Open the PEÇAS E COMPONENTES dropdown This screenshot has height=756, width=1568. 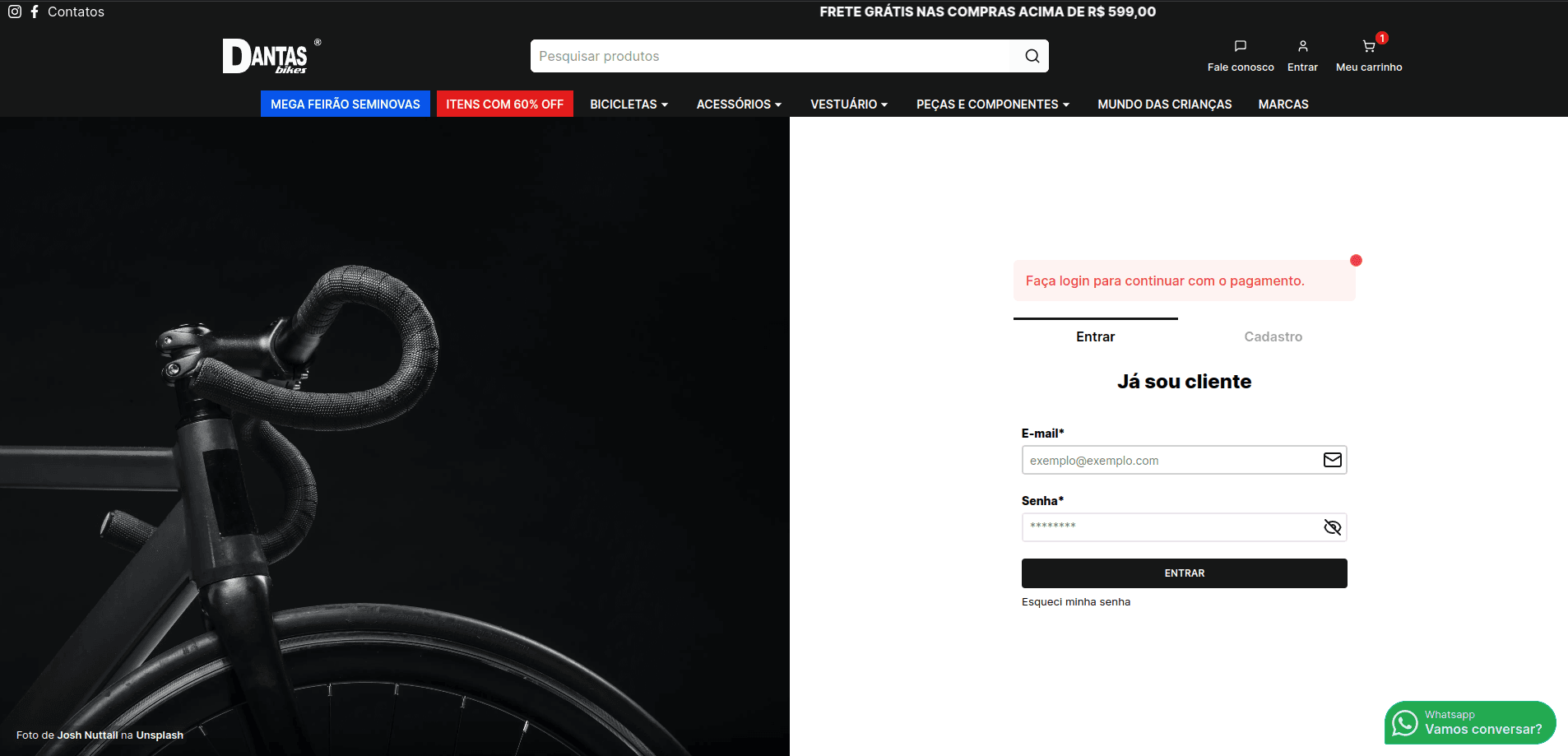pos(992,104)
